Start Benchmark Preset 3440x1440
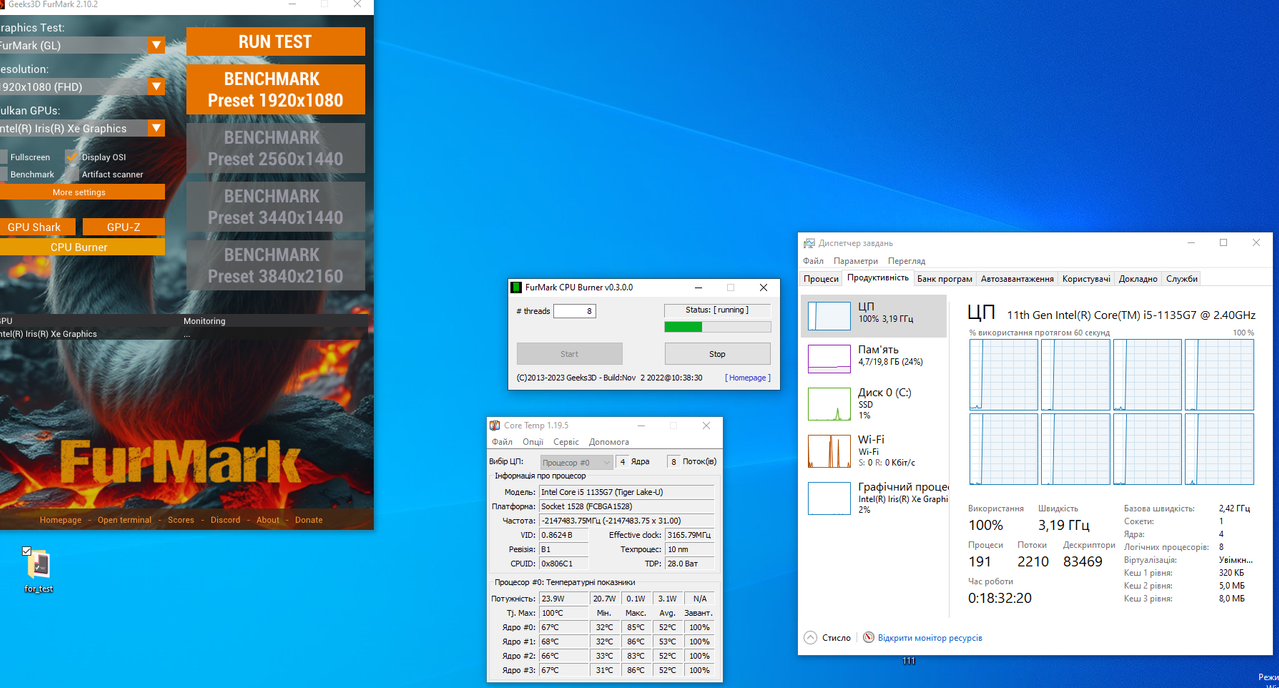 coord(275,207)
